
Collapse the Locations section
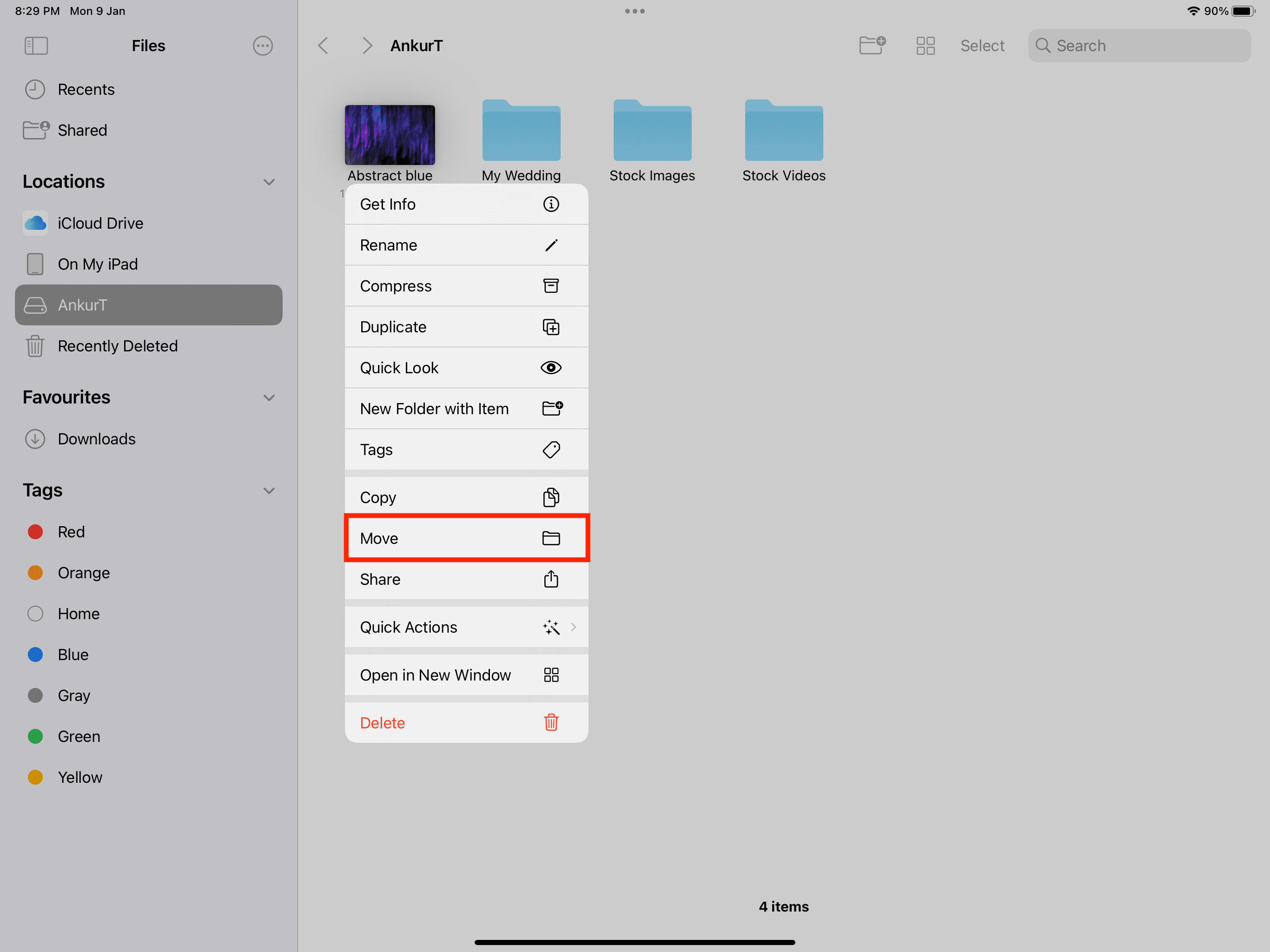point(269,182)
